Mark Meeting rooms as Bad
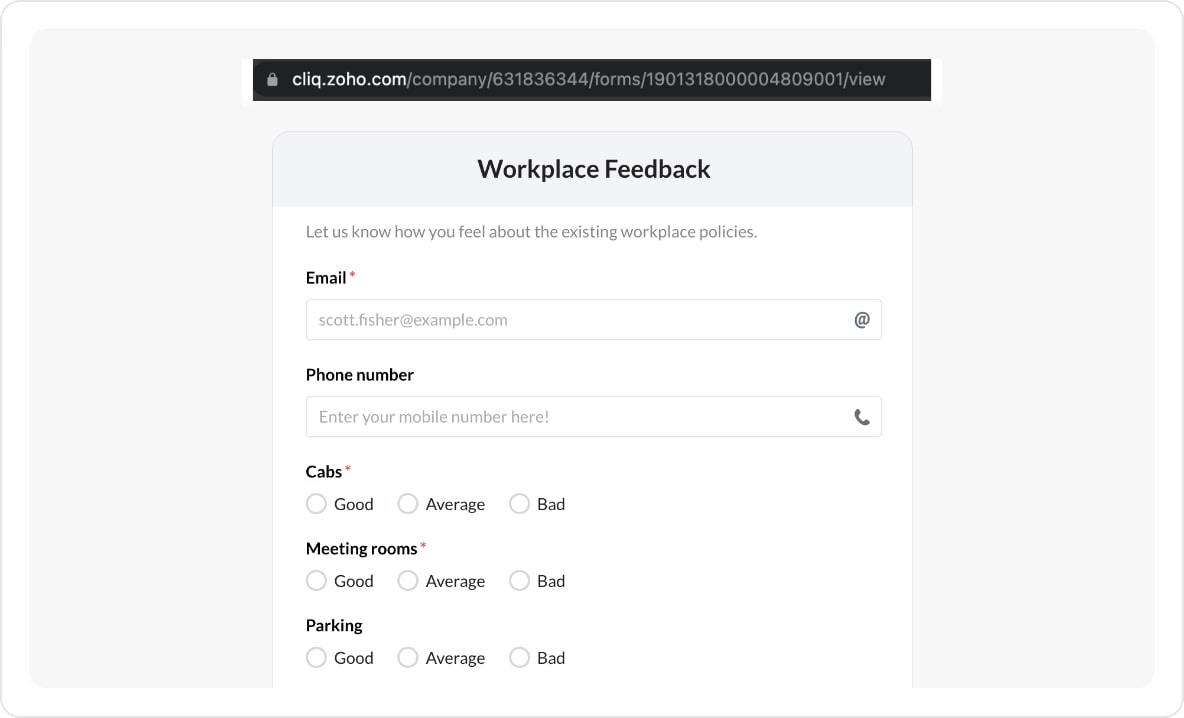 [x=519, y=581]
